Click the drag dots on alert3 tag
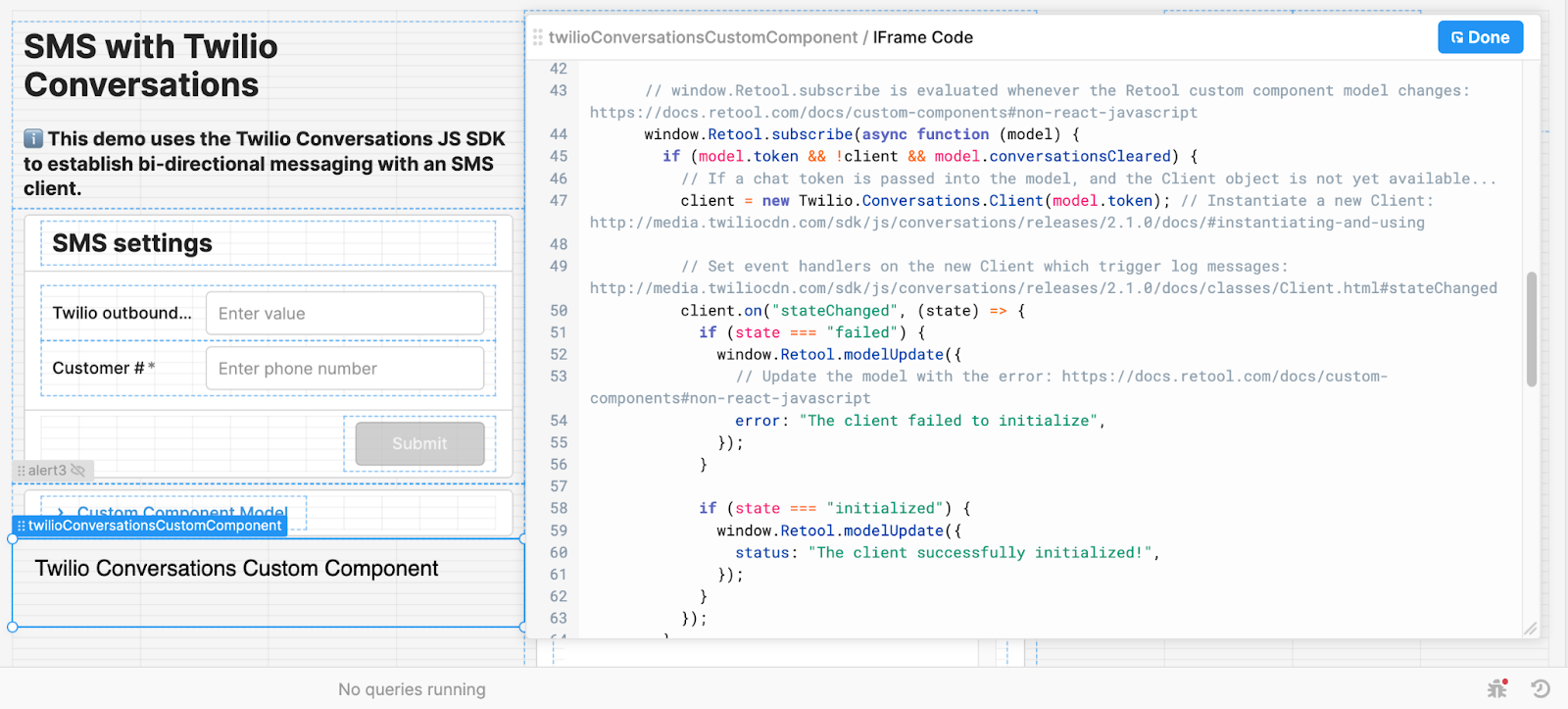1568x709 pixels. click(x=22, y=471)
